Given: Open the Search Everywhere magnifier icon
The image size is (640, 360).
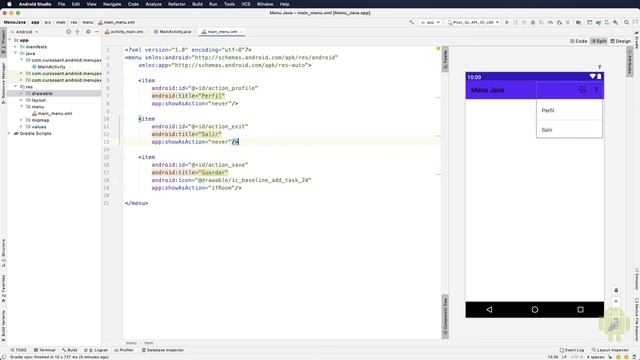Looking at the screenshot, I should tap(627, 22).
